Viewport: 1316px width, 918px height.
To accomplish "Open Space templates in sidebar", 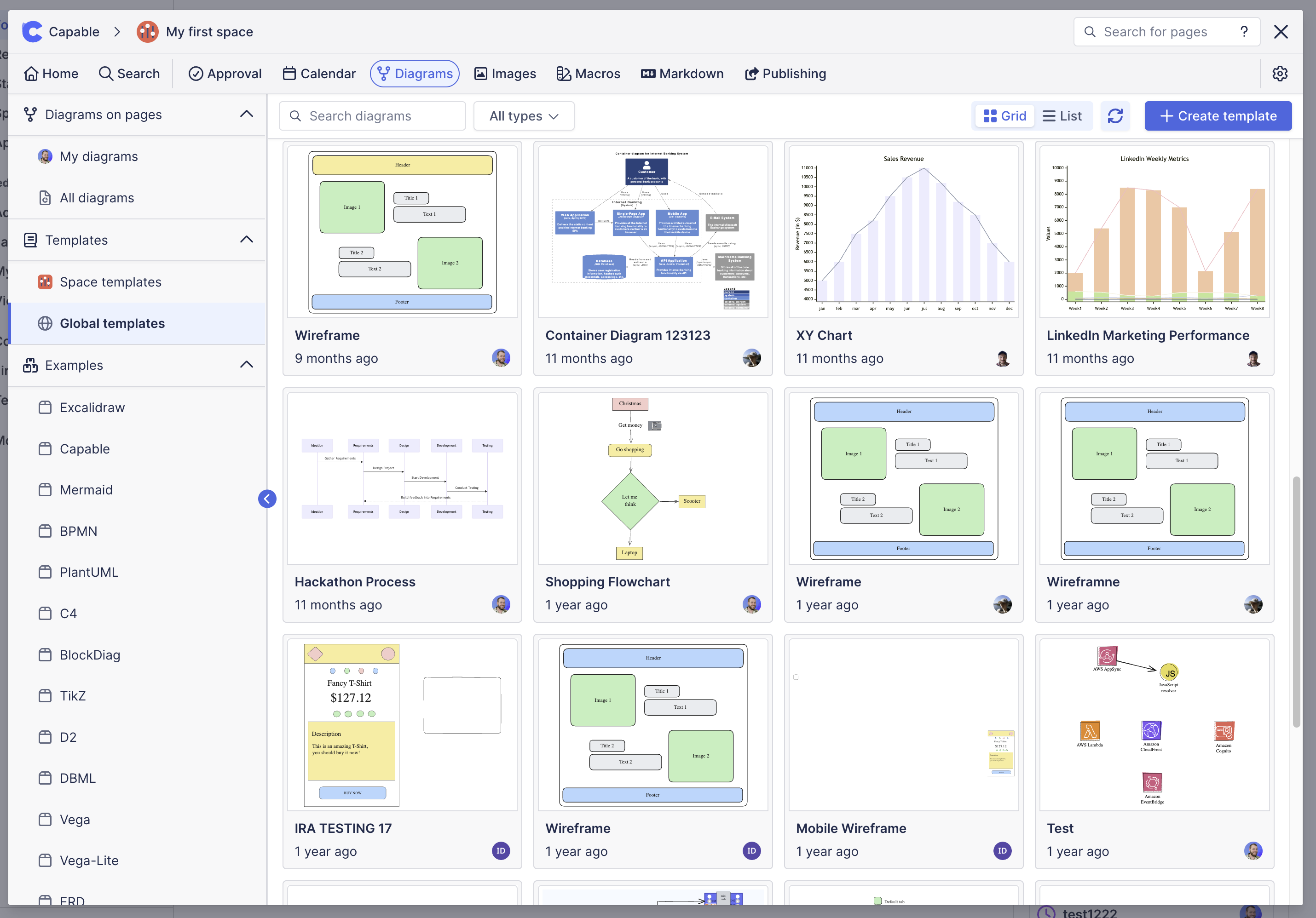I will (x=110, y=282).
